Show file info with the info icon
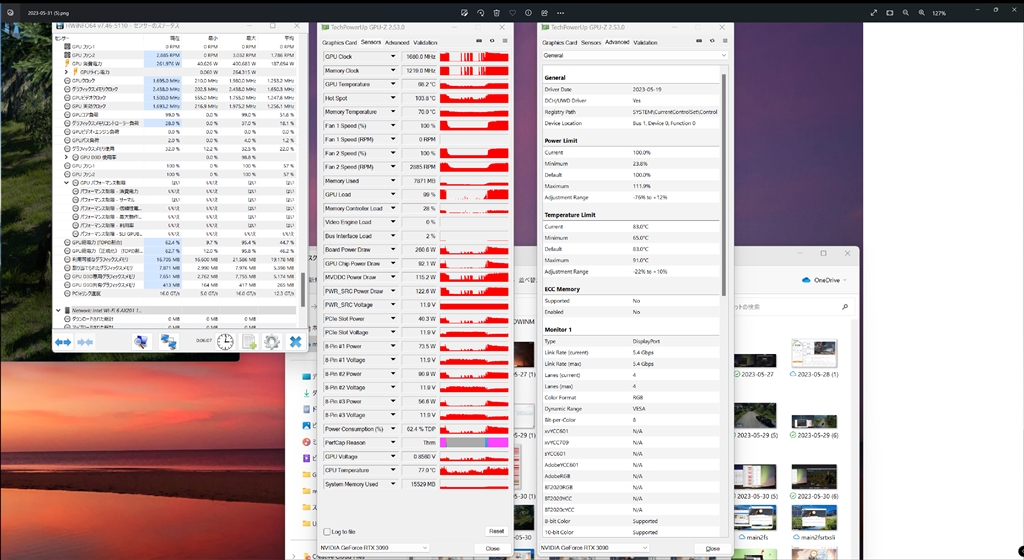This screenshot has width=1024, height=560. click(x=528, y=12)
